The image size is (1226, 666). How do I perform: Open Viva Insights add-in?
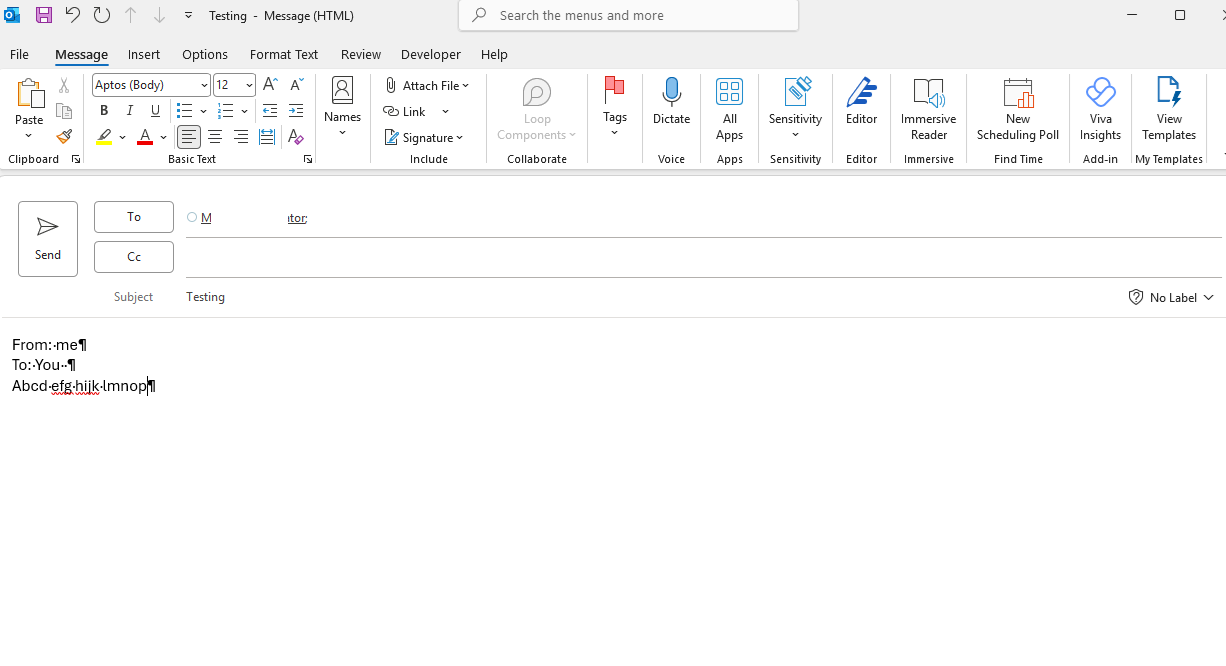coord(1101,110)
